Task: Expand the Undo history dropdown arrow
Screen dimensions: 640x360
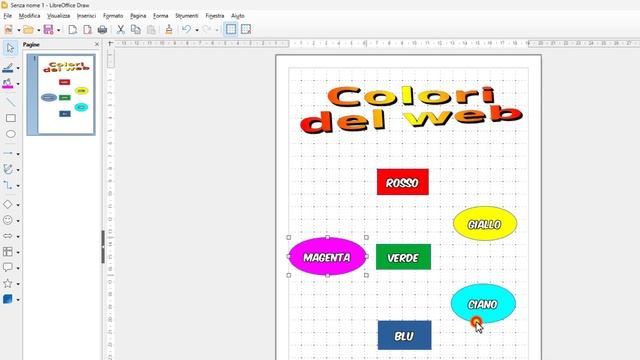Action: 197,30
